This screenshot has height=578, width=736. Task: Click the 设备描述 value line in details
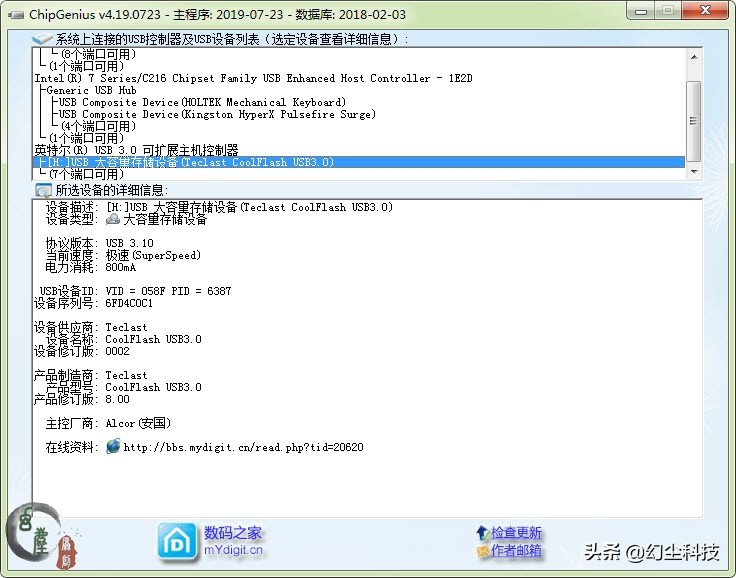click(x=250, y=207)
